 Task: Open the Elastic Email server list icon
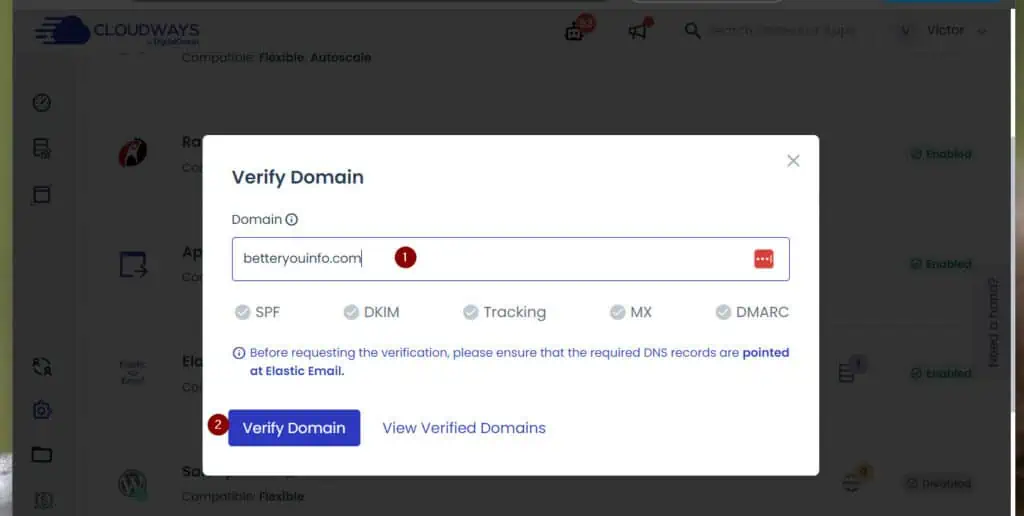[x=847, y=373]
